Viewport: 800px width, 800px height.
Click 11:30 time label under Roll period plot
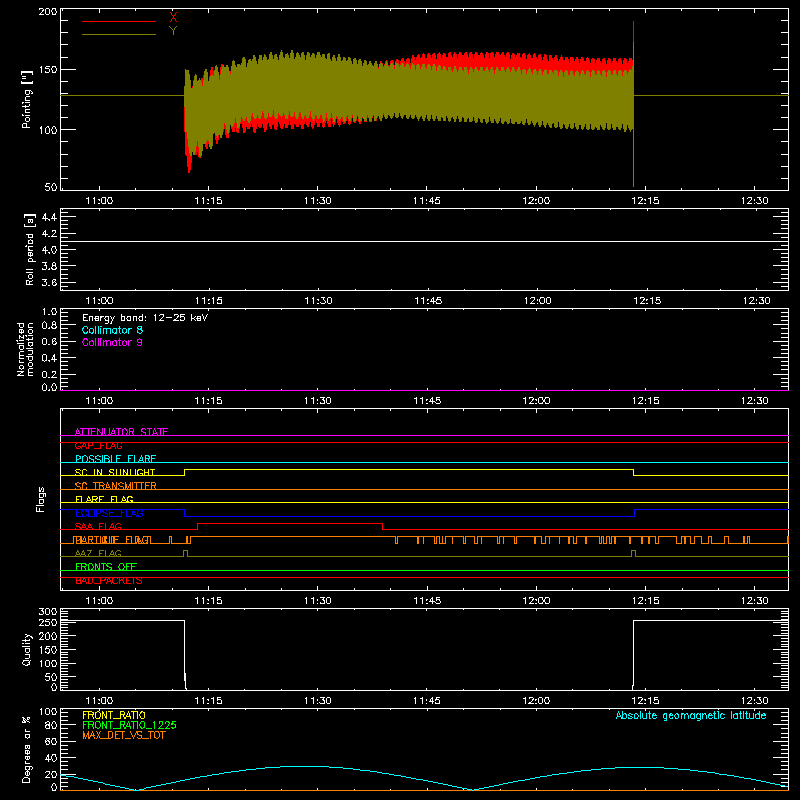(x=318, y=301)
